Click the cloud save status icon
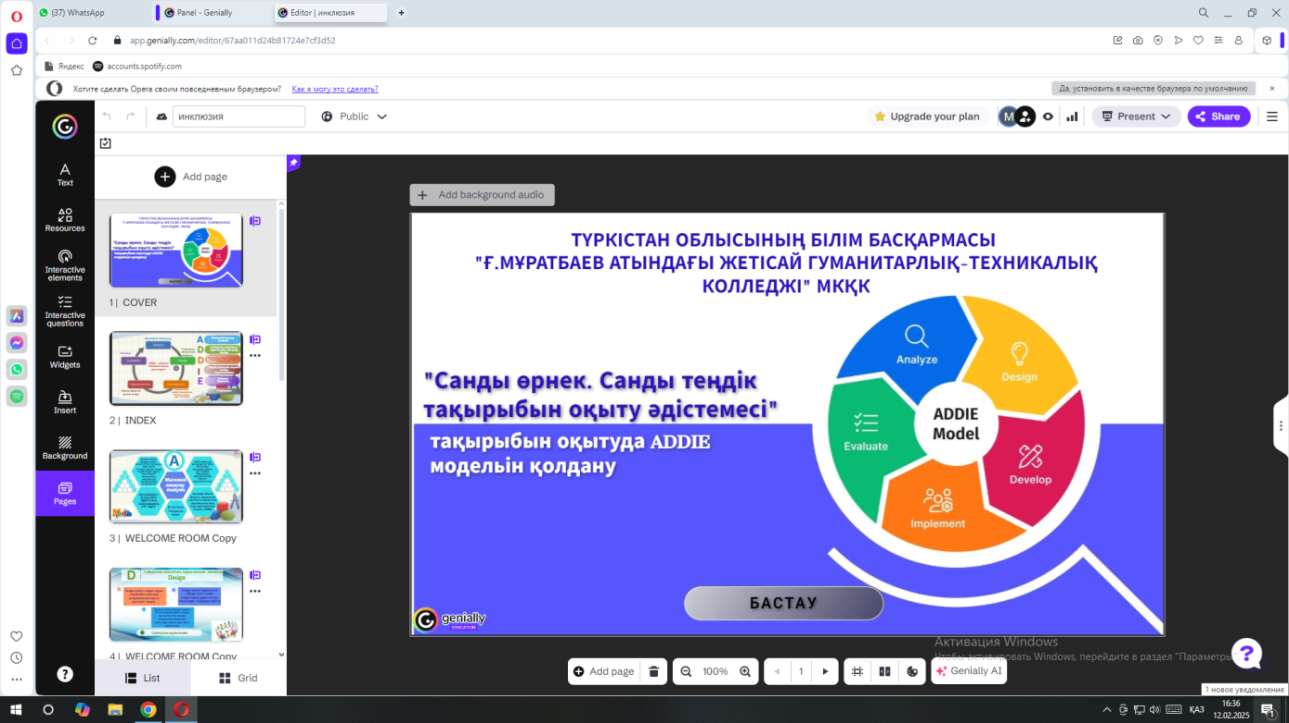Screen dimensions: 1289x723 click(x=162, y=117)
